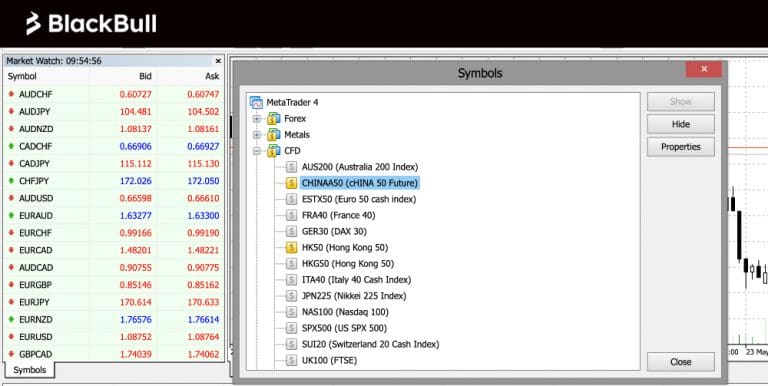Select CHINAA50 (cHINA 50 Future) row
Viewport: 768px width, 386px height.
tap(360, 183)
